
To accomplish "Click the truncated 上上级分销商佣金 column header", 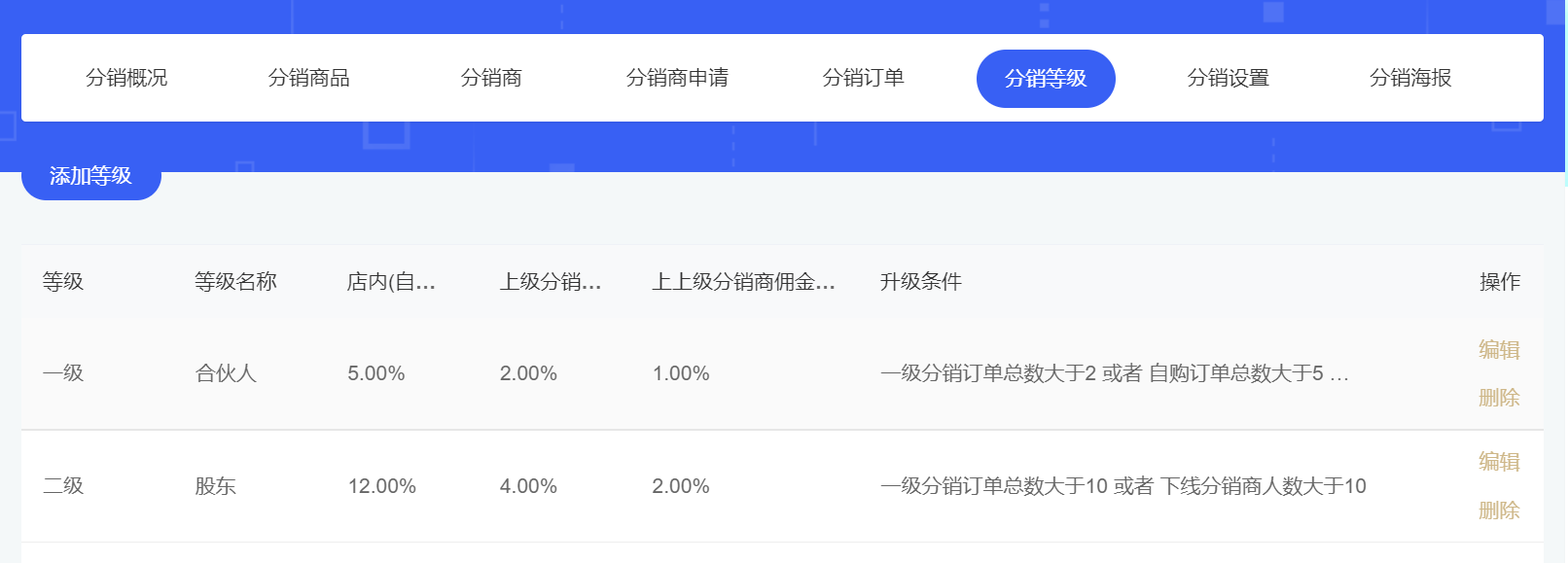I will click(x=743, y=282).
